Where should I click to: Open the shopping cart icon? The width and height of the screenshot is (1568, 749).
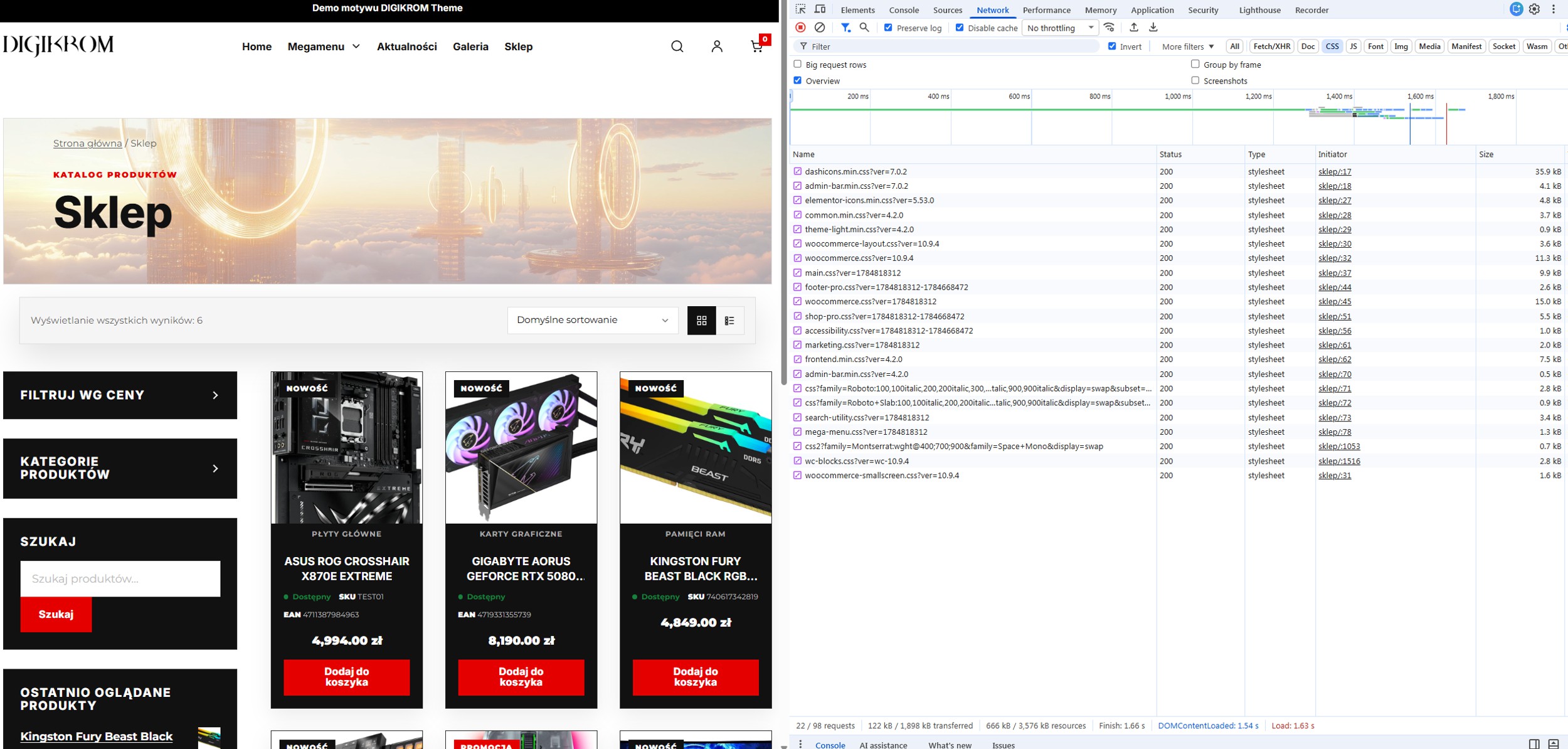(x=757, y=46)
